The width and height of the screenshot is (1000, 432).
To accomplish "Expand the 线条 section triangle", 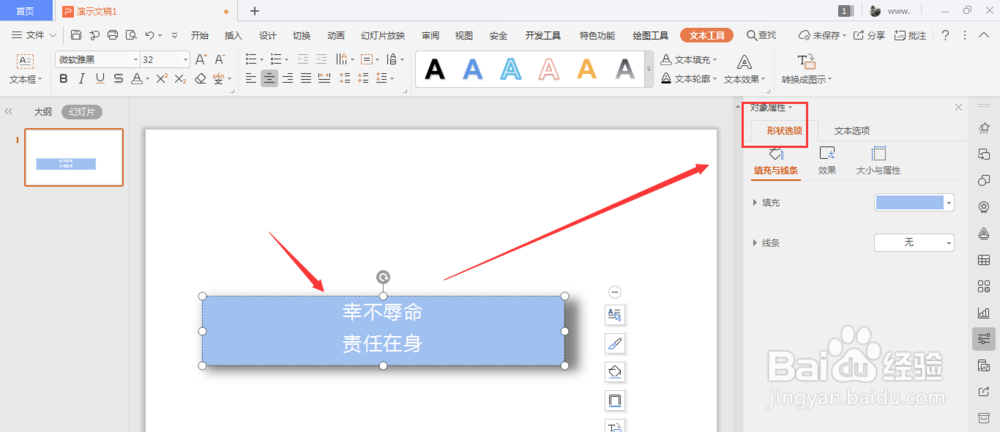I will [x=756, y=242].
